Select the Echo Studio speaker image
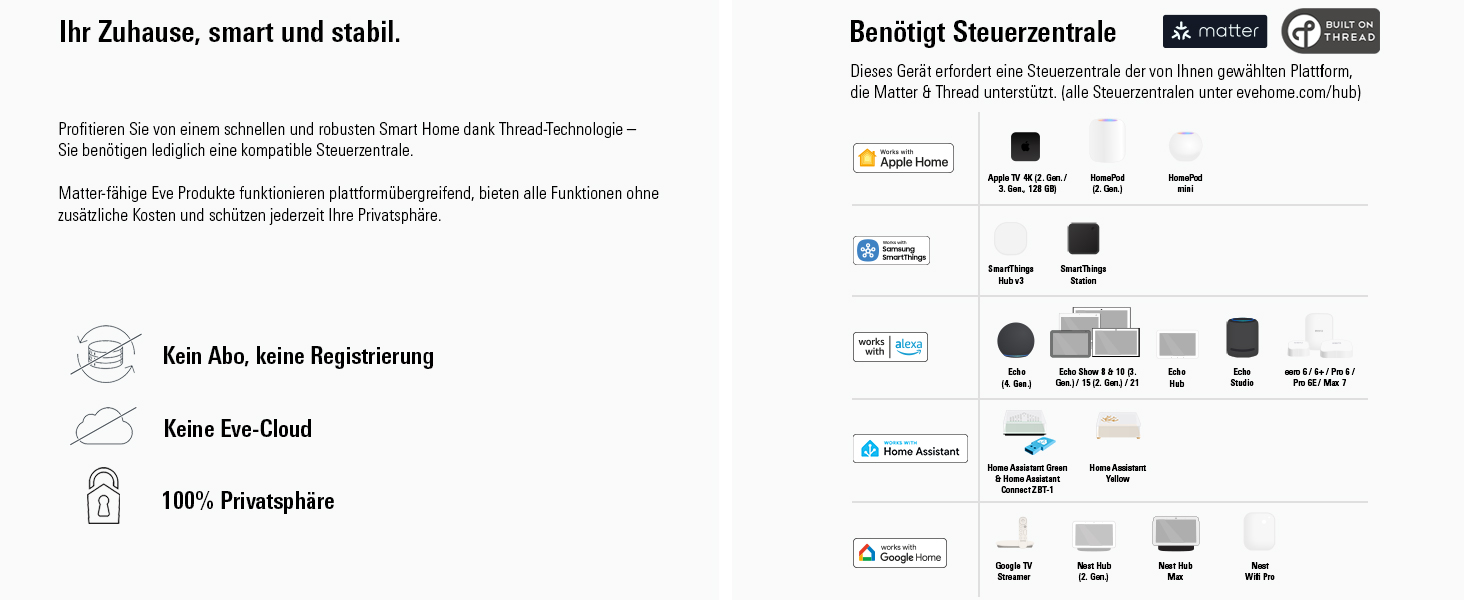Image resolution: width=1464 pixels, height=600 pixels. 1242,339
